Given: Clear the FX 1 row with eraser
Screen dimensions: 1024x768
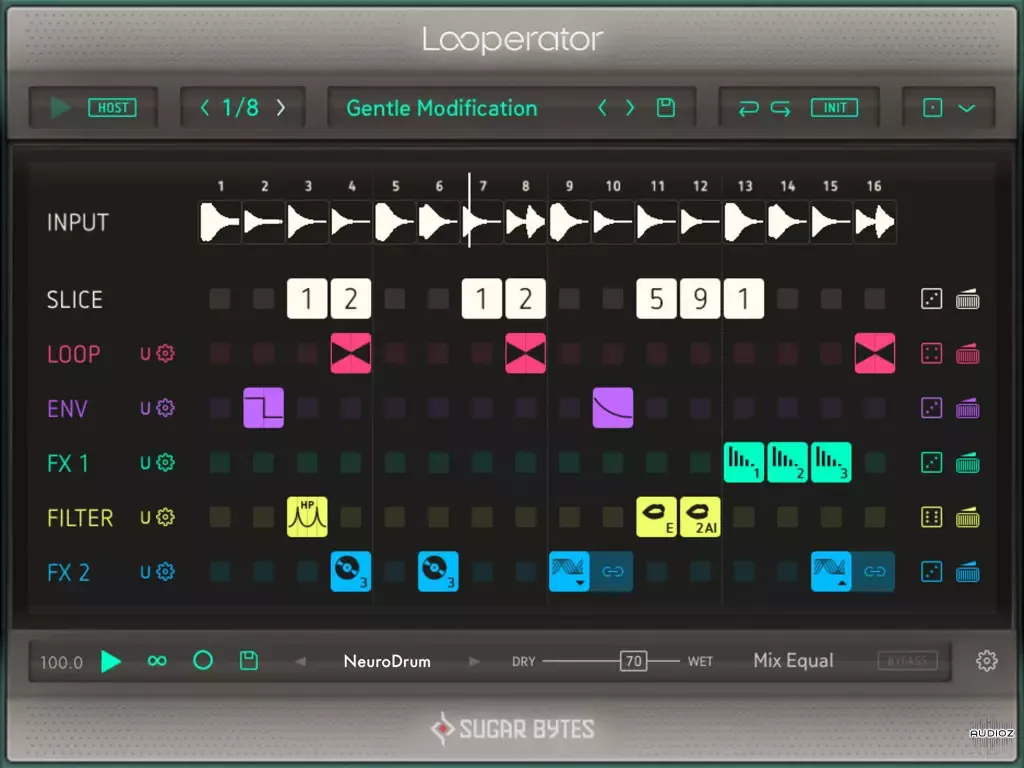Looking at the screenshot, I should [968, 463].
